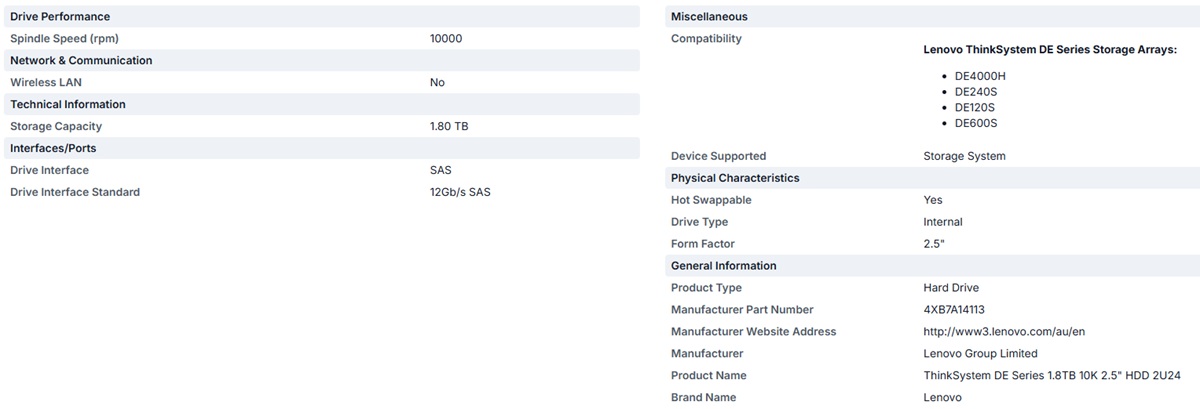Select the Manufacturer label

pyautogui.click(x=707, y=355)
